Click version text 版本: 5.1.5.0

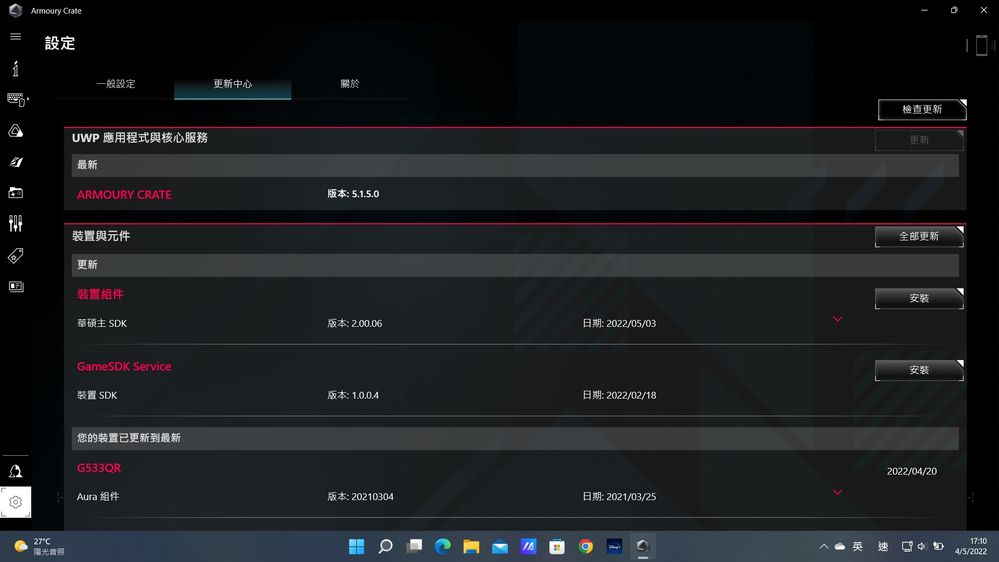click(x=353, y=194)
